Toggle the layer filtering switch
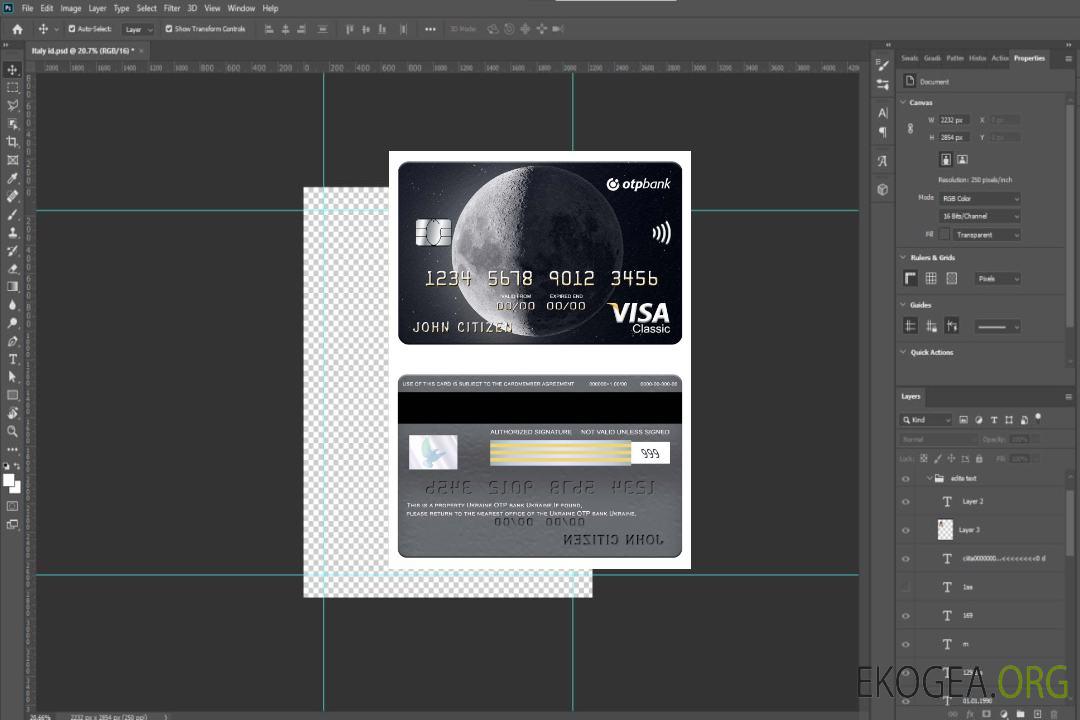Viewport: 1080px width, 720px height. (1038, 418)
